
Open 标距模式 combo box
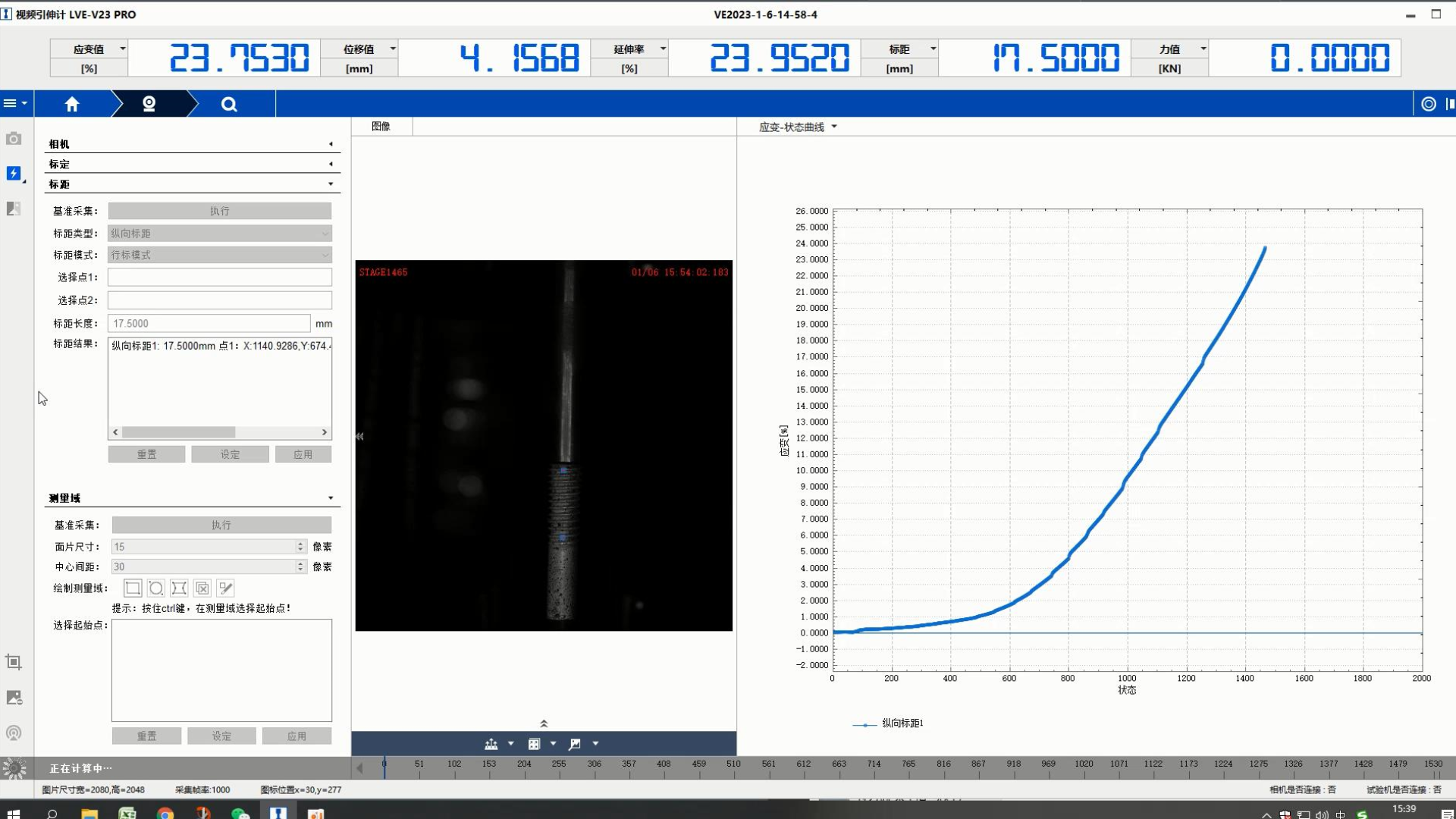coord(220,255)
